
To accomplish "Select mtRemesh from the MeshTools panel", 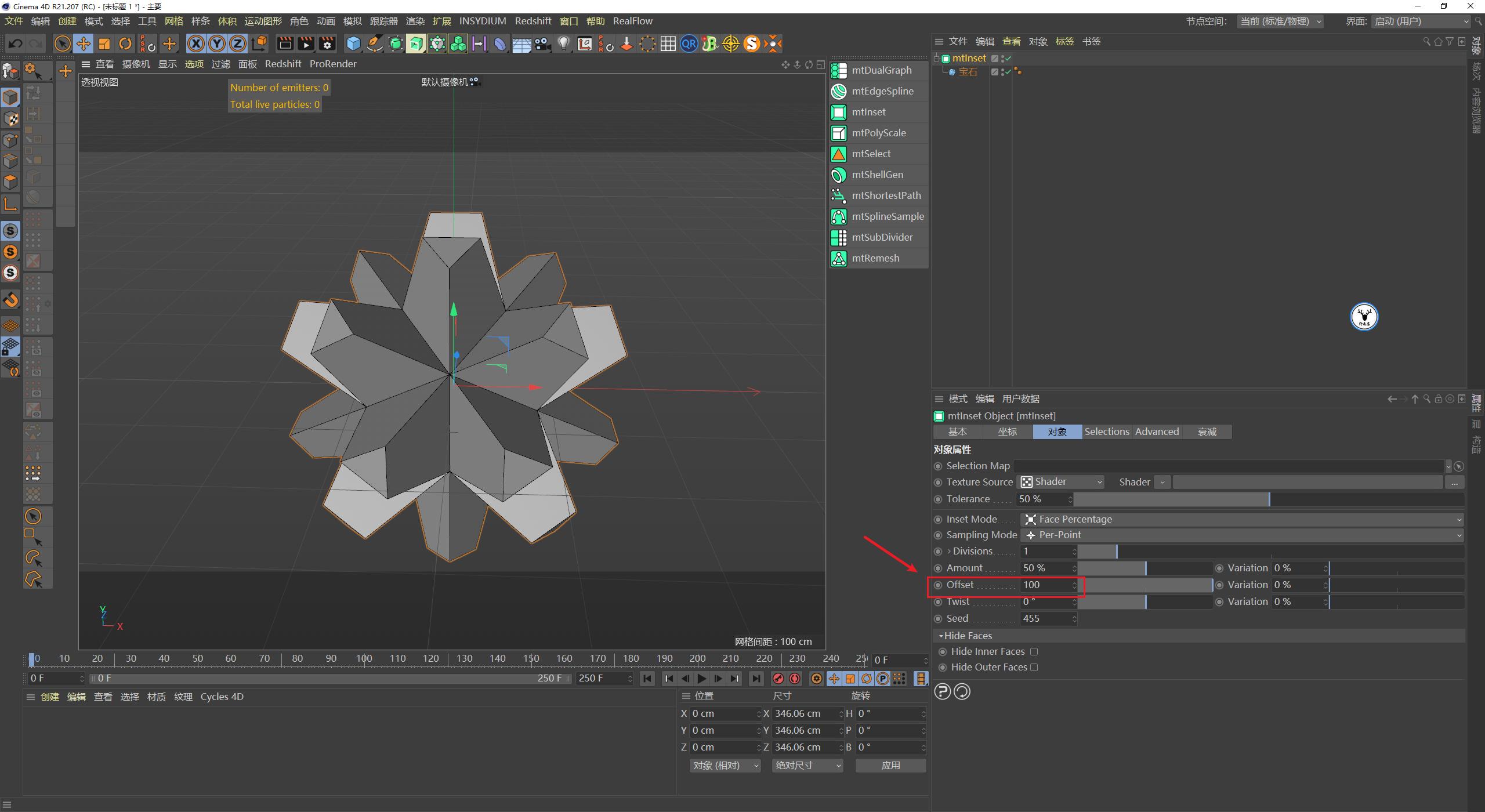I will pos(875,258).
